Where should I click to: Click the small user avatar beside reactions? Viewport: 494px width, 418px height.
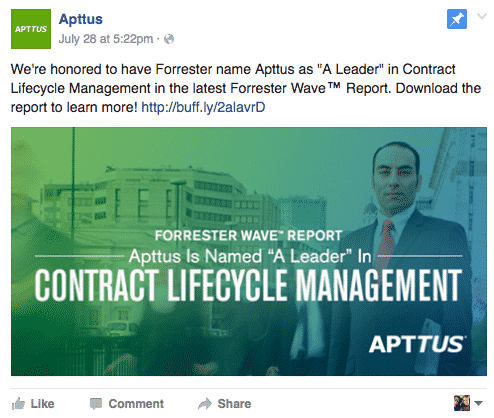click(x=462, y=403)
